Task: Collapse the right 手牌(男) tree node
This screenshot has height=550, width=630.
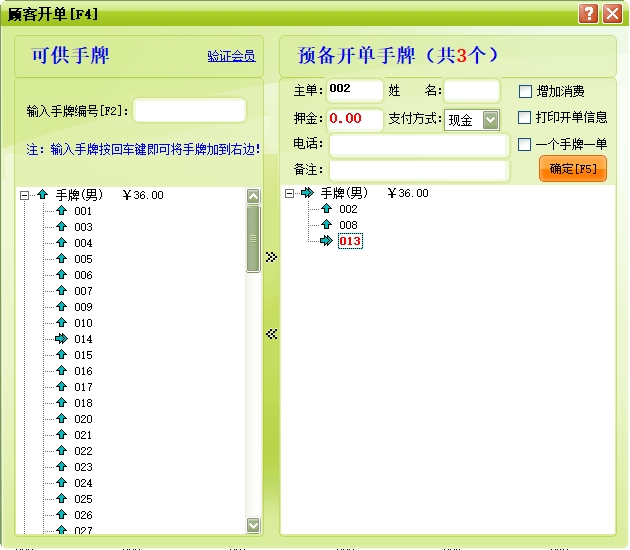Action: tap(289, 193)
